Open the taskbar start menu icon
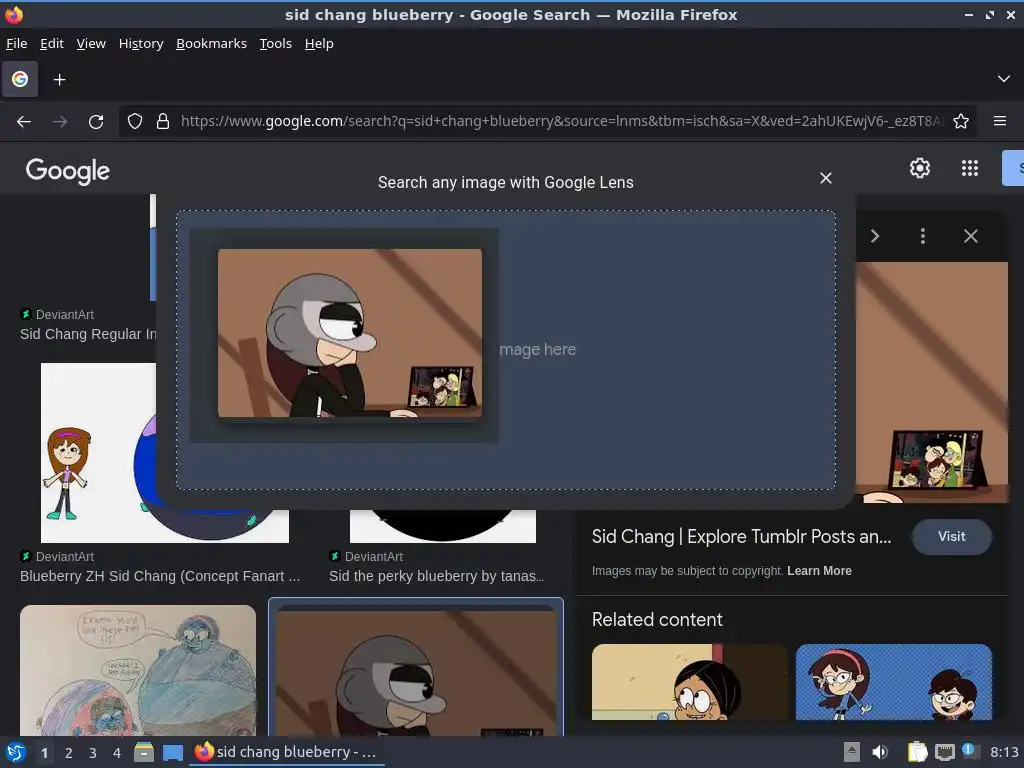Screen dimensions: 1024x768 click(16, 752)
